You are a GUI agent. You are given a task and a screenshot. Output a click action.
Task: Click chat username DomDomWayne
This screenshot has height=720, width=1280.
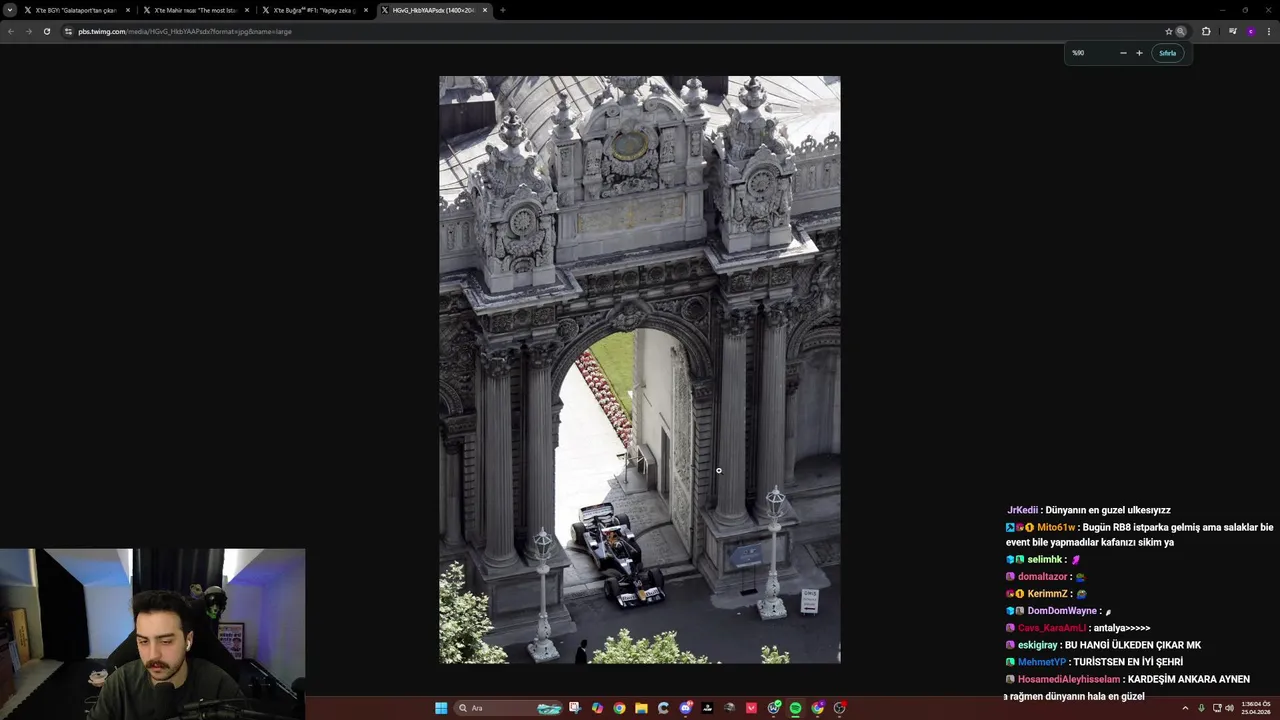click(x=1062, y=611)
